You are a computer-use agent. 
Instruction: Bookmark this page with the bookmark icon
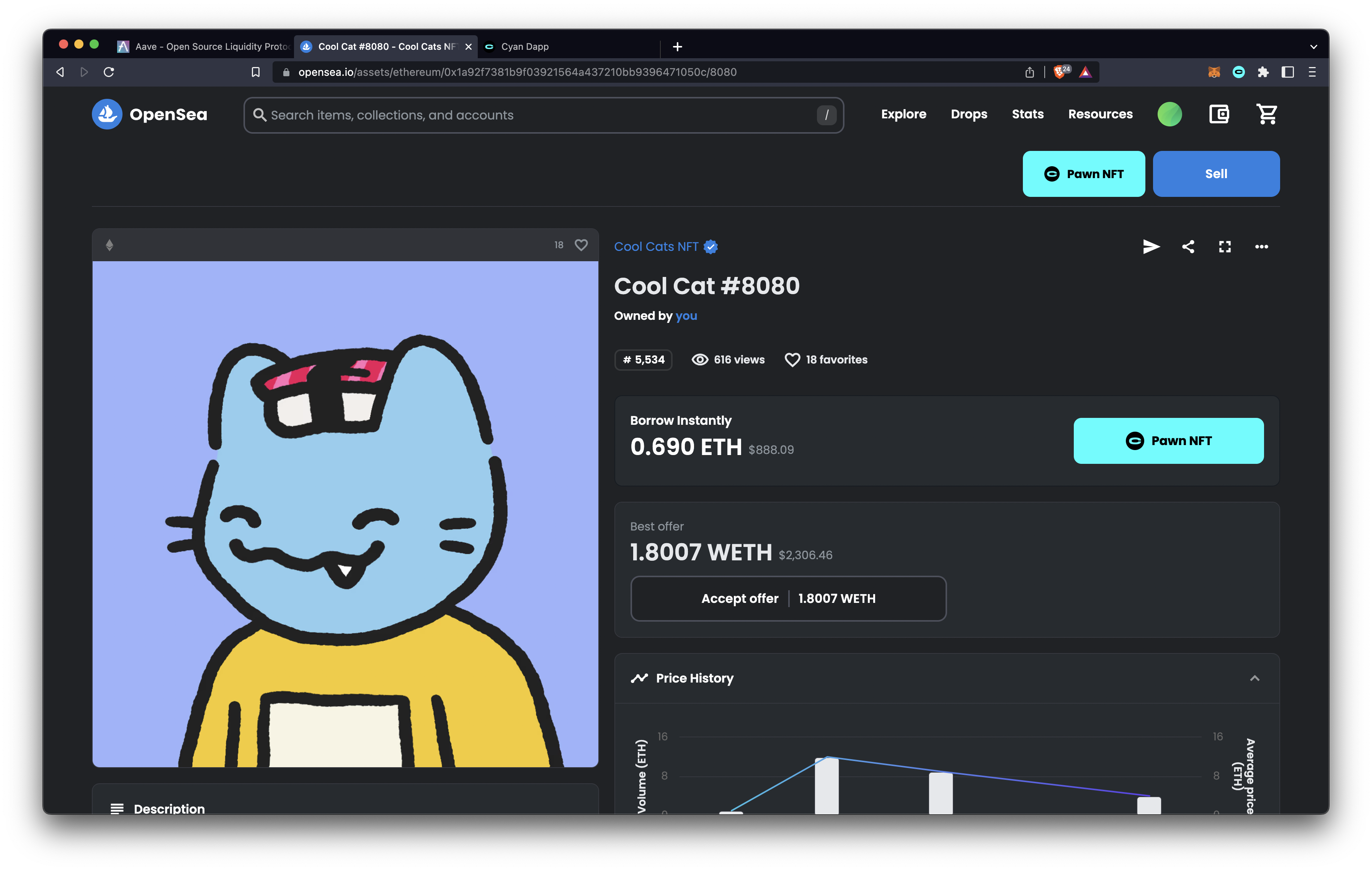point(256,72)
